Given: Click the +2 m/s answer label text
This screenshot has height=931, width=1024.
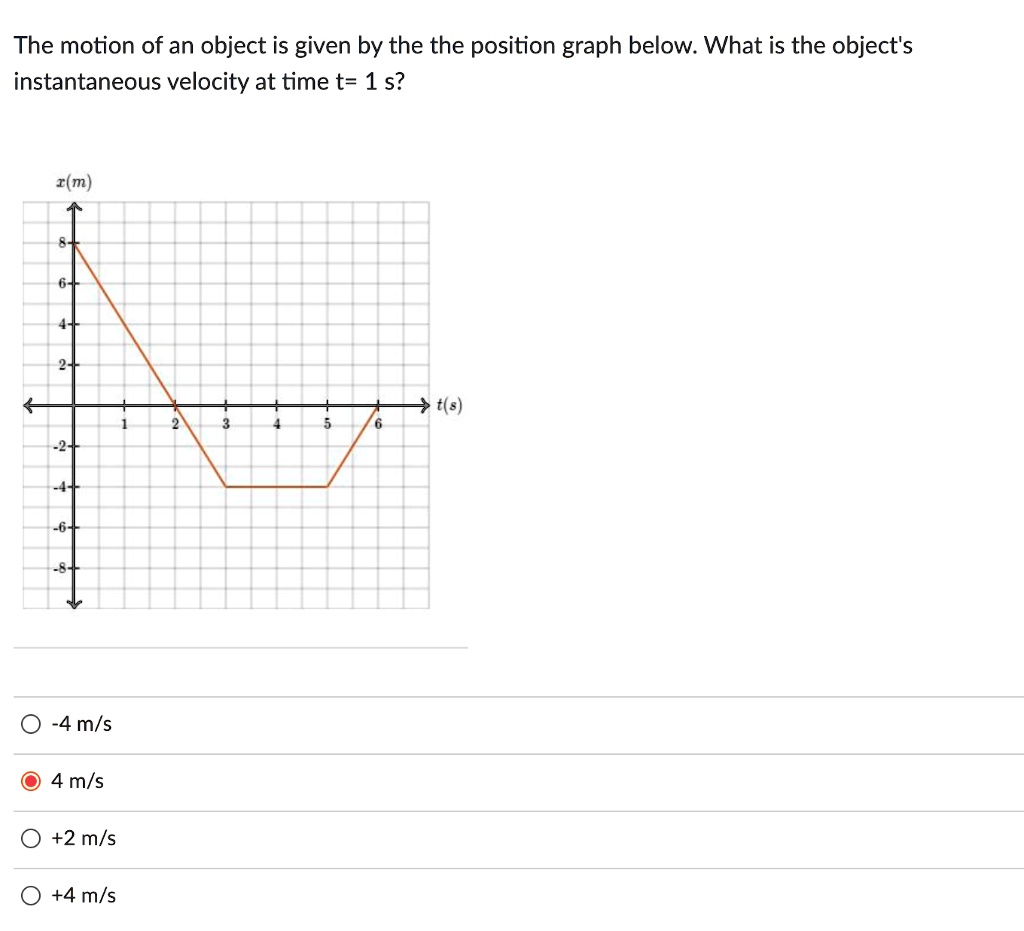Looking at the screenshot, I should click(84, 838).
